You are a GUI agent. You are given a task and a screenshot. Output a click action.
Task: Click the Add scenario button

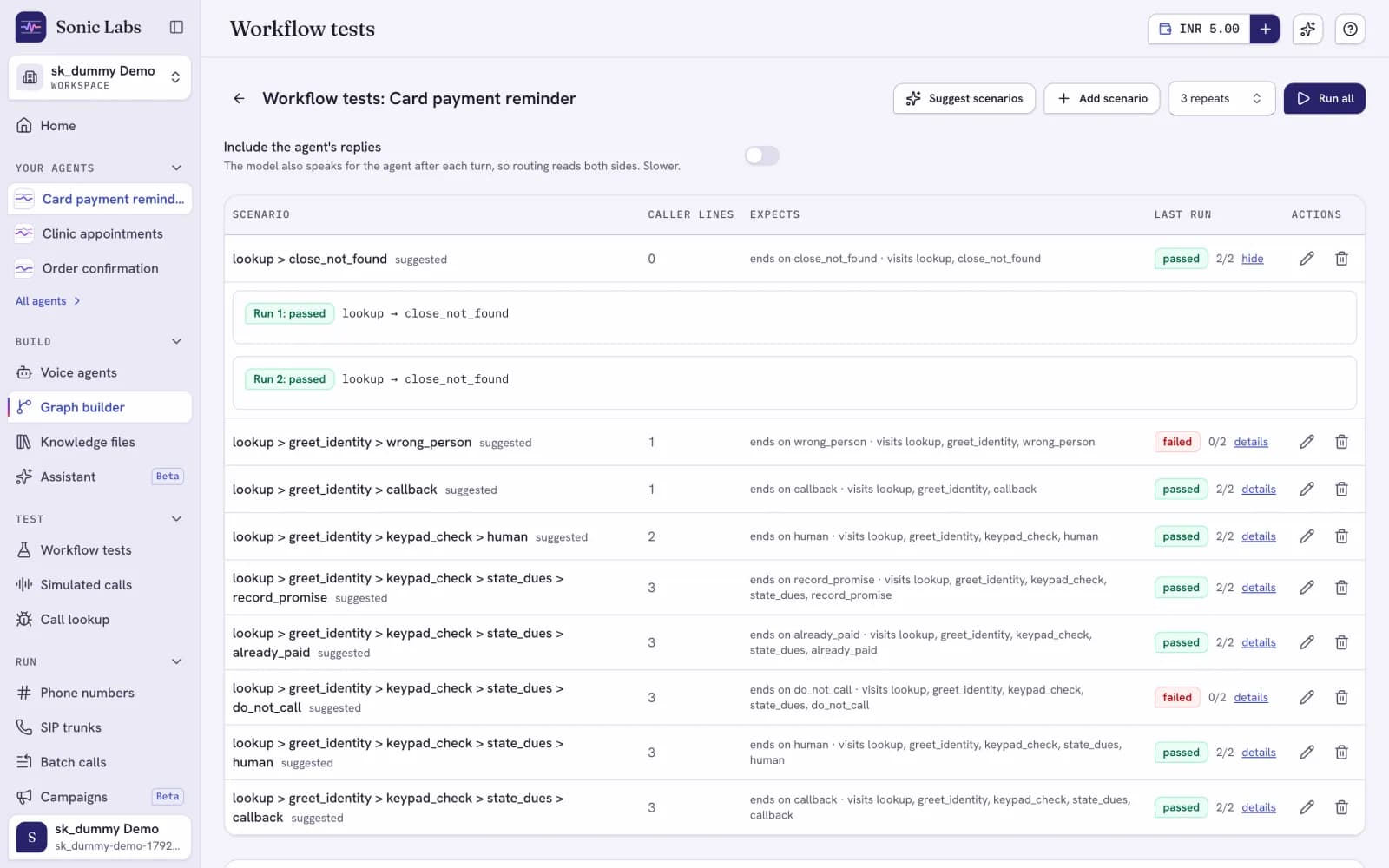coord(1102,99)
